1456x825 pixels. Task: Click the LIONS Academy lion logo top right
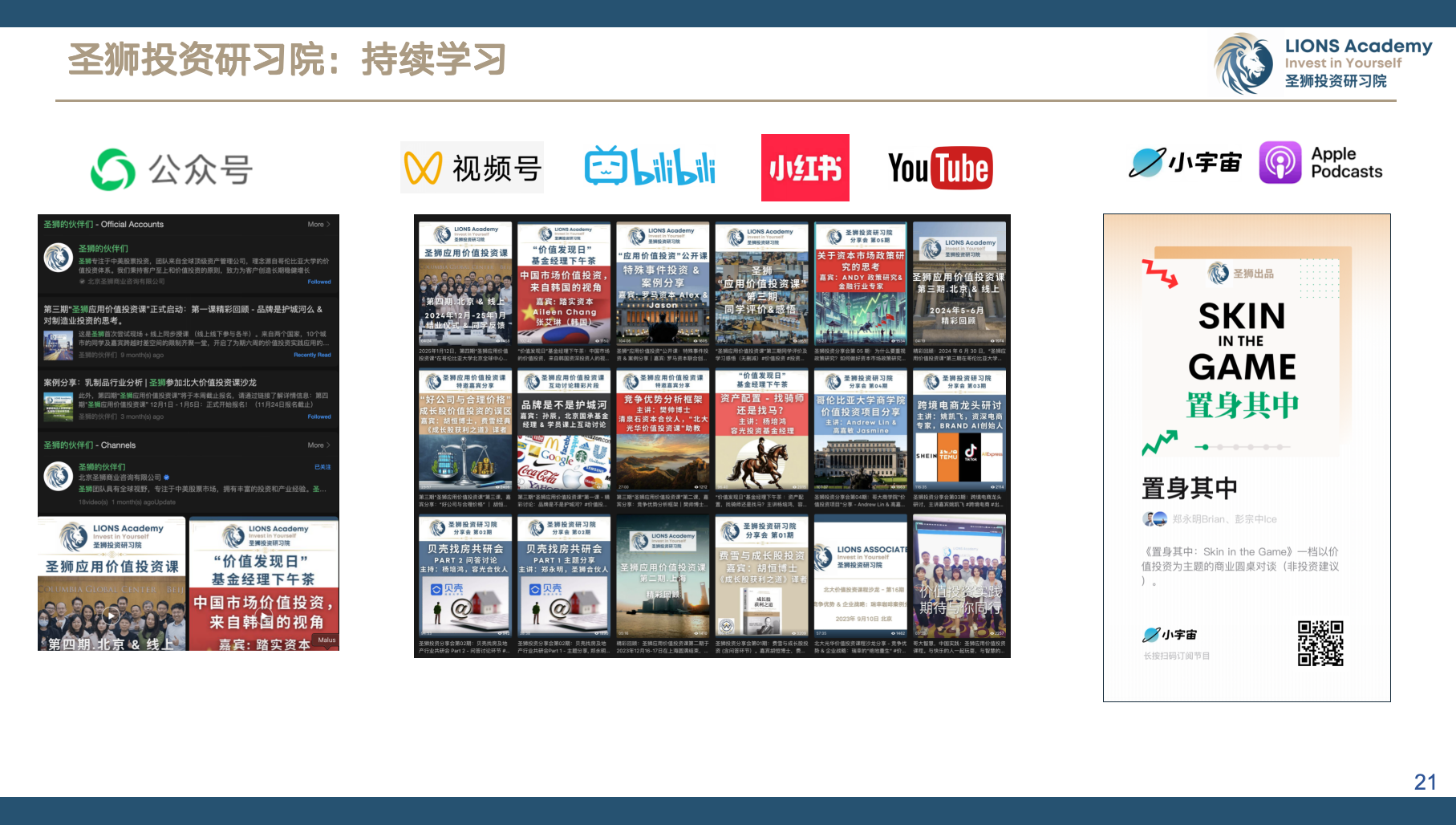pyautogui.click(x=1243, y=63)
